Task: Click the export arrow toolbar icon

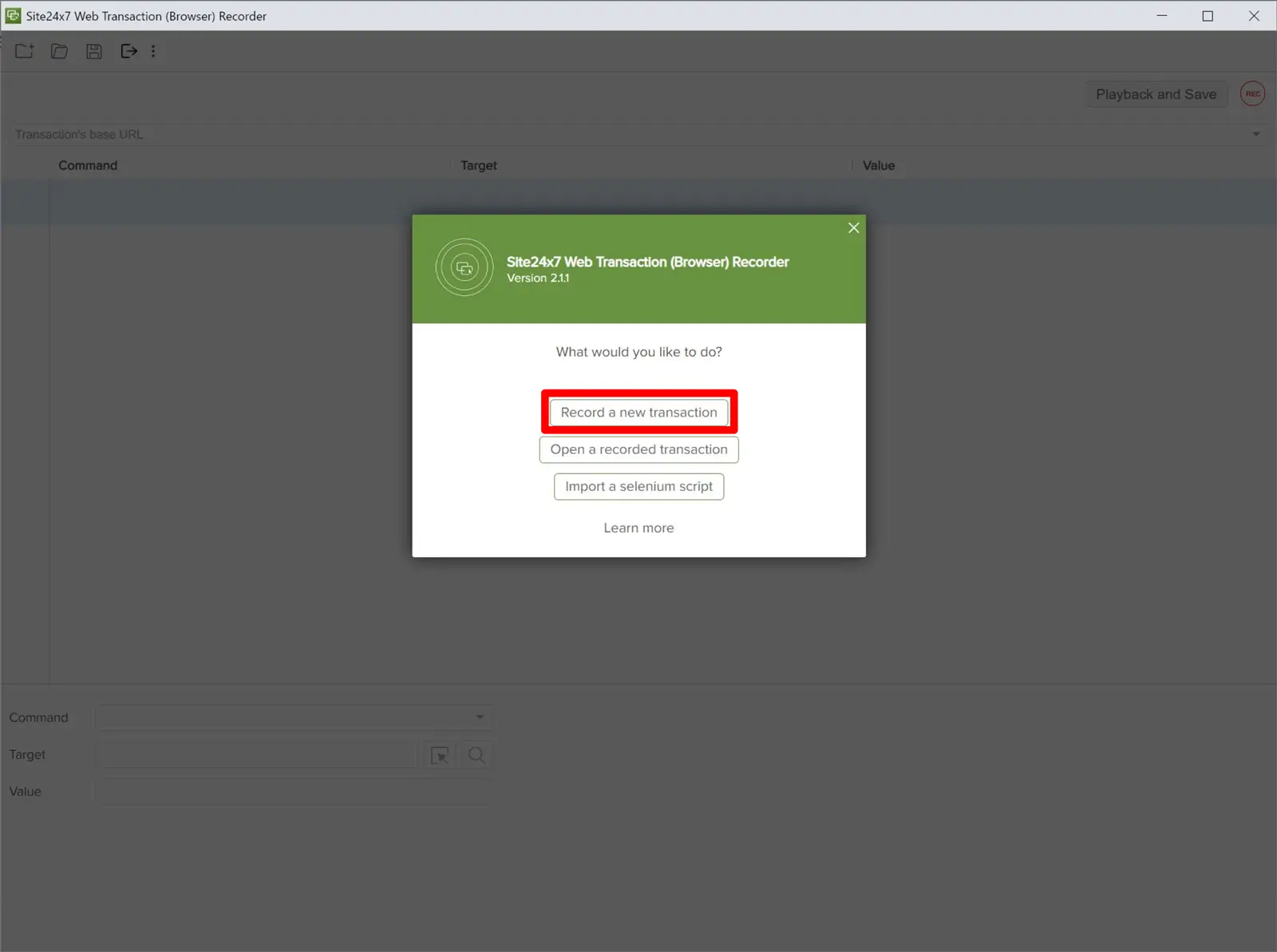Action: coord(128,51)
